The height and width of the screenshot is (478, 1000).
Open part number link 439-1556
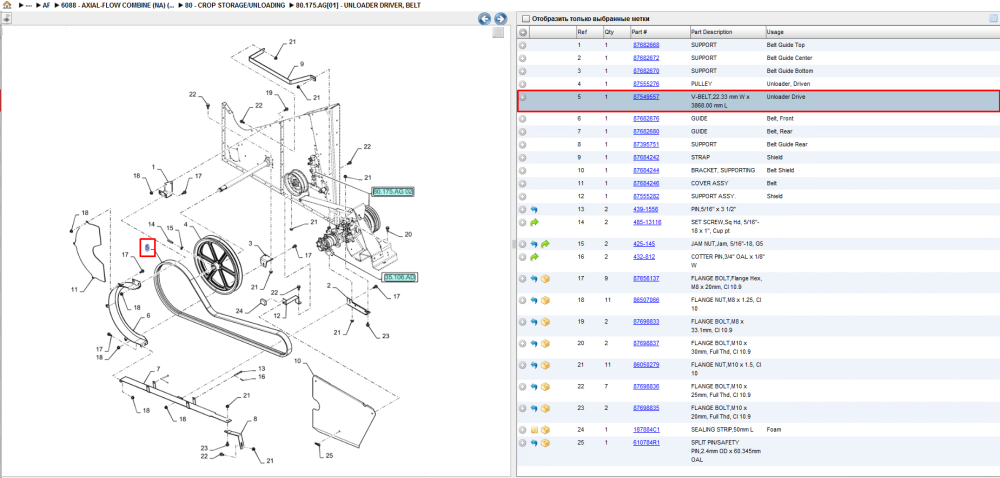(x=645, y=210)
